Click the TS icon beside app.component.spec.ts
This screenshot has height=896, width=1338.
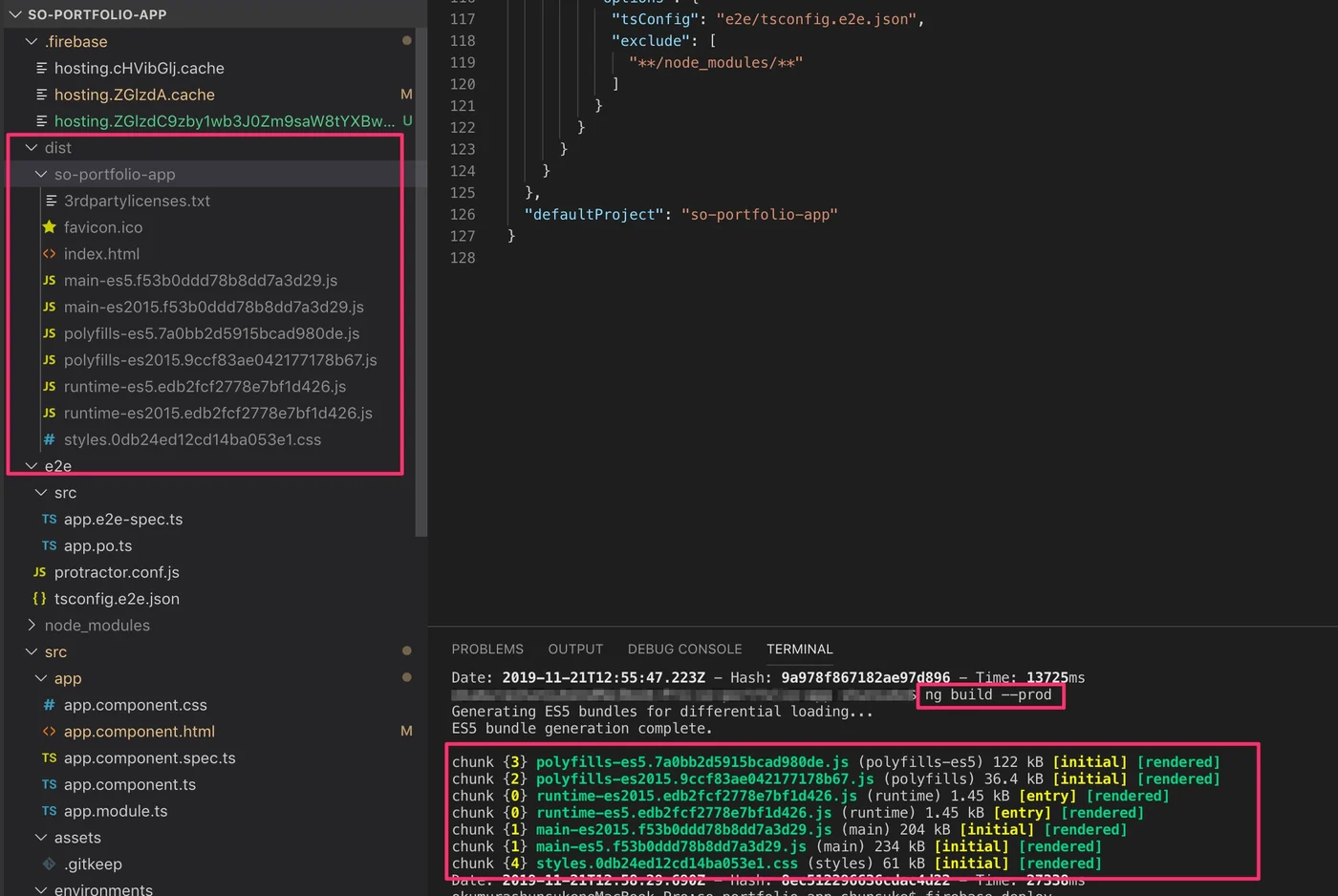(x=50, y=758)
